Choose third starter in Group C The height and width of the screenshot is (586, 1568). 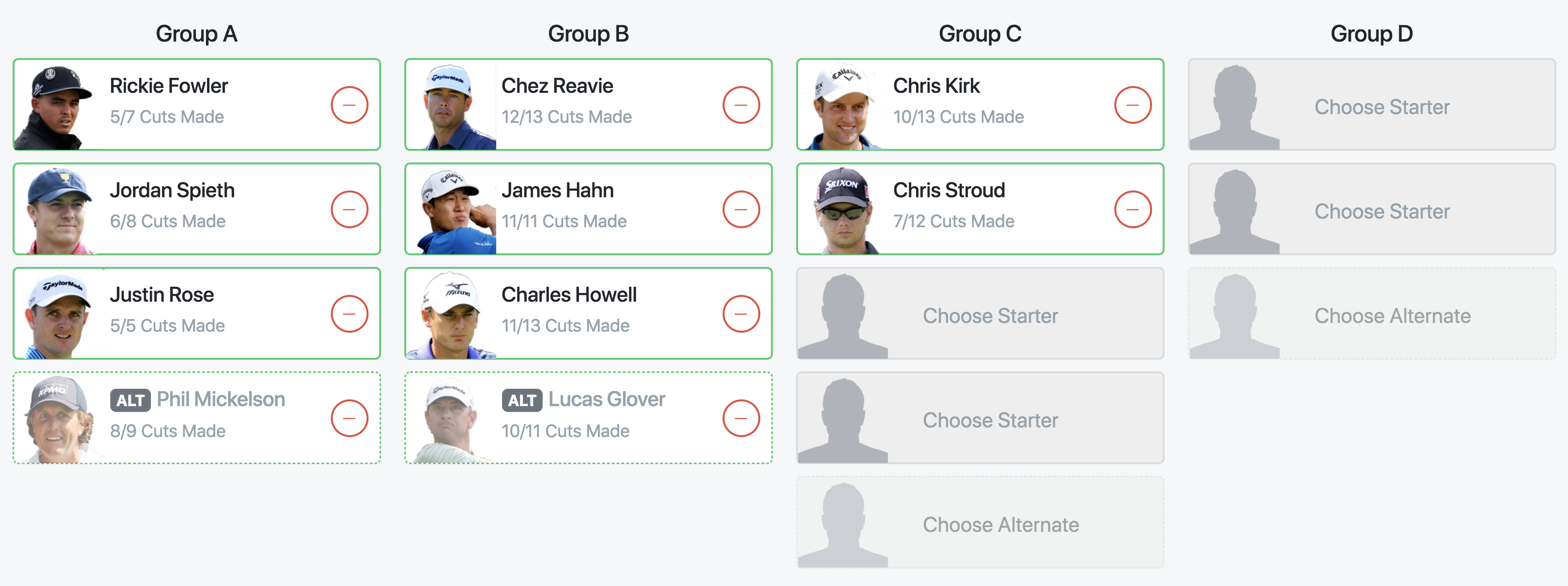pyautogui.click(x=980, y=314)
